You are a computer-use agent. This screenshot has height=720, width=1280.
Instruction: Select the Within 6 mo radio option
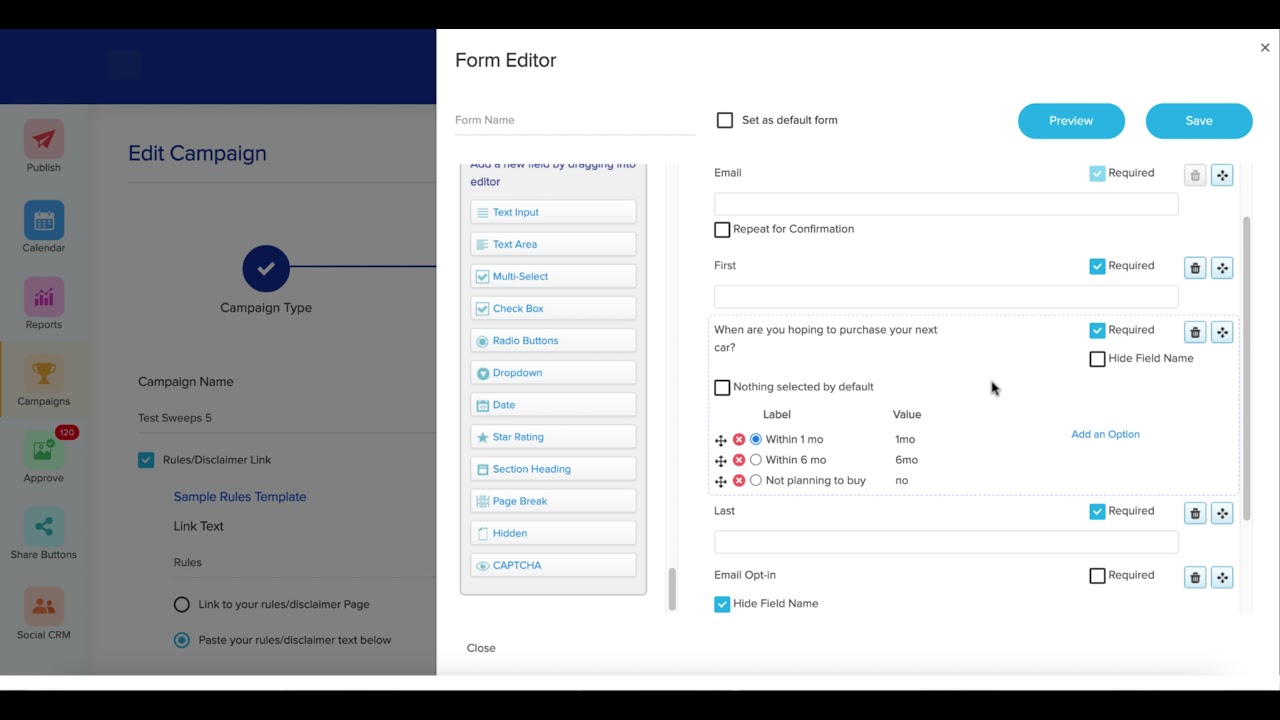[756, 460]
